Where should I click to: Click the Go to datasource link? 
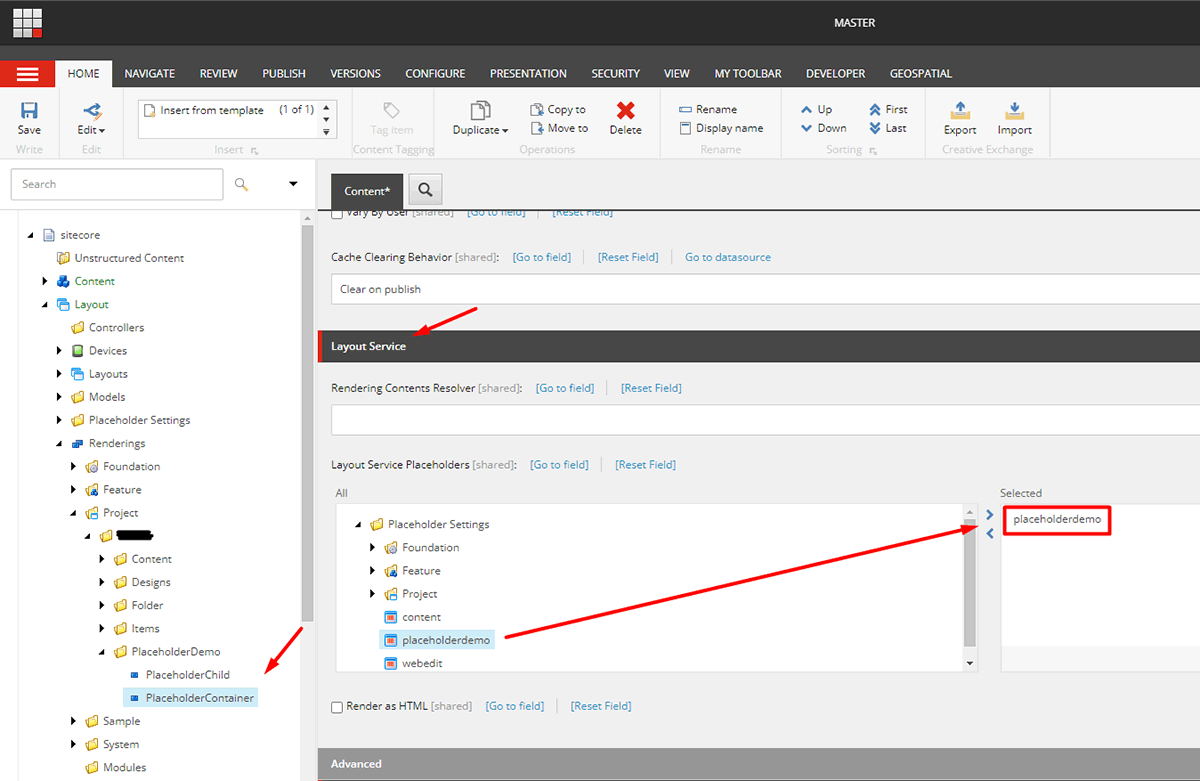click(x=727, y=257)
